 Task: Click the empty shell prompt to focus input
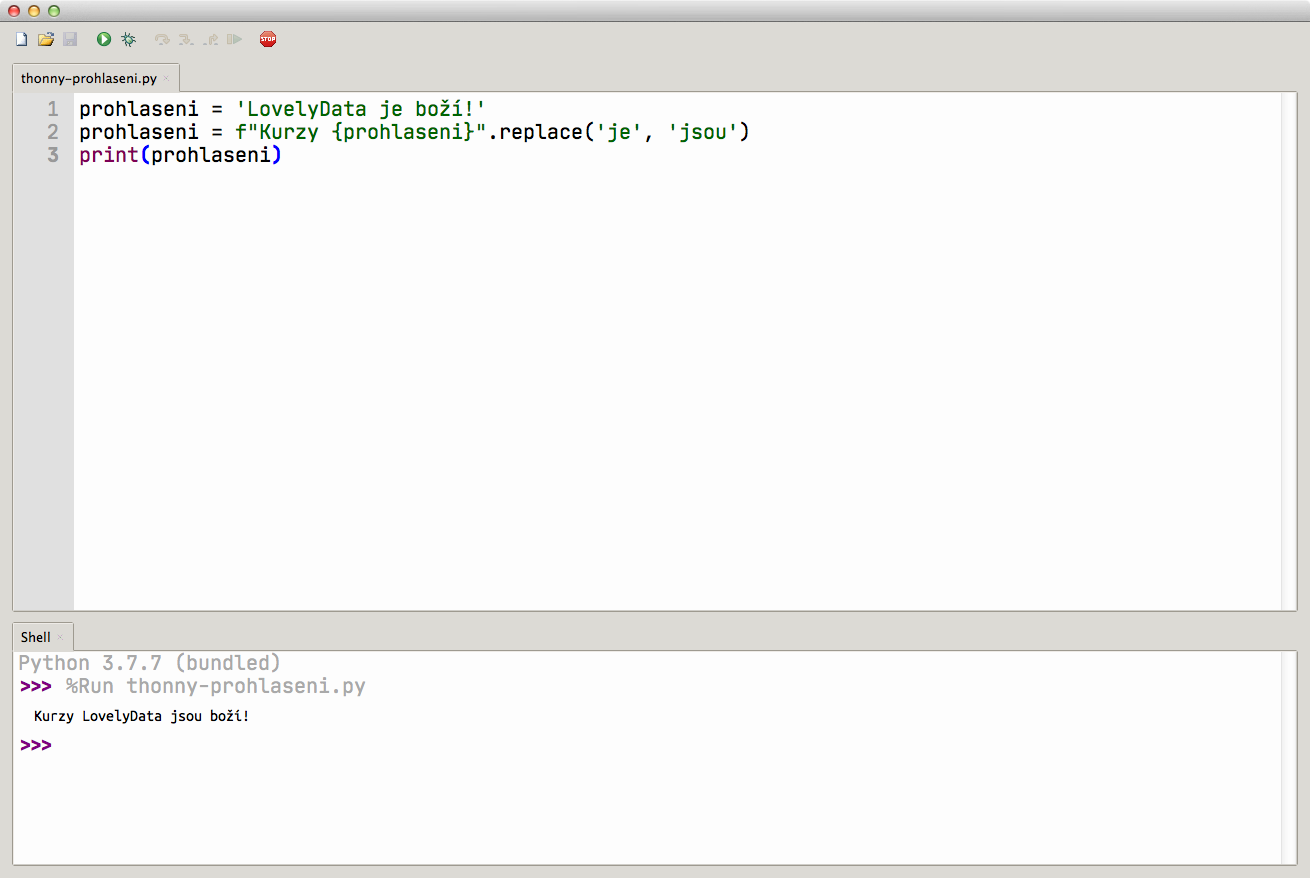[35, 746]
